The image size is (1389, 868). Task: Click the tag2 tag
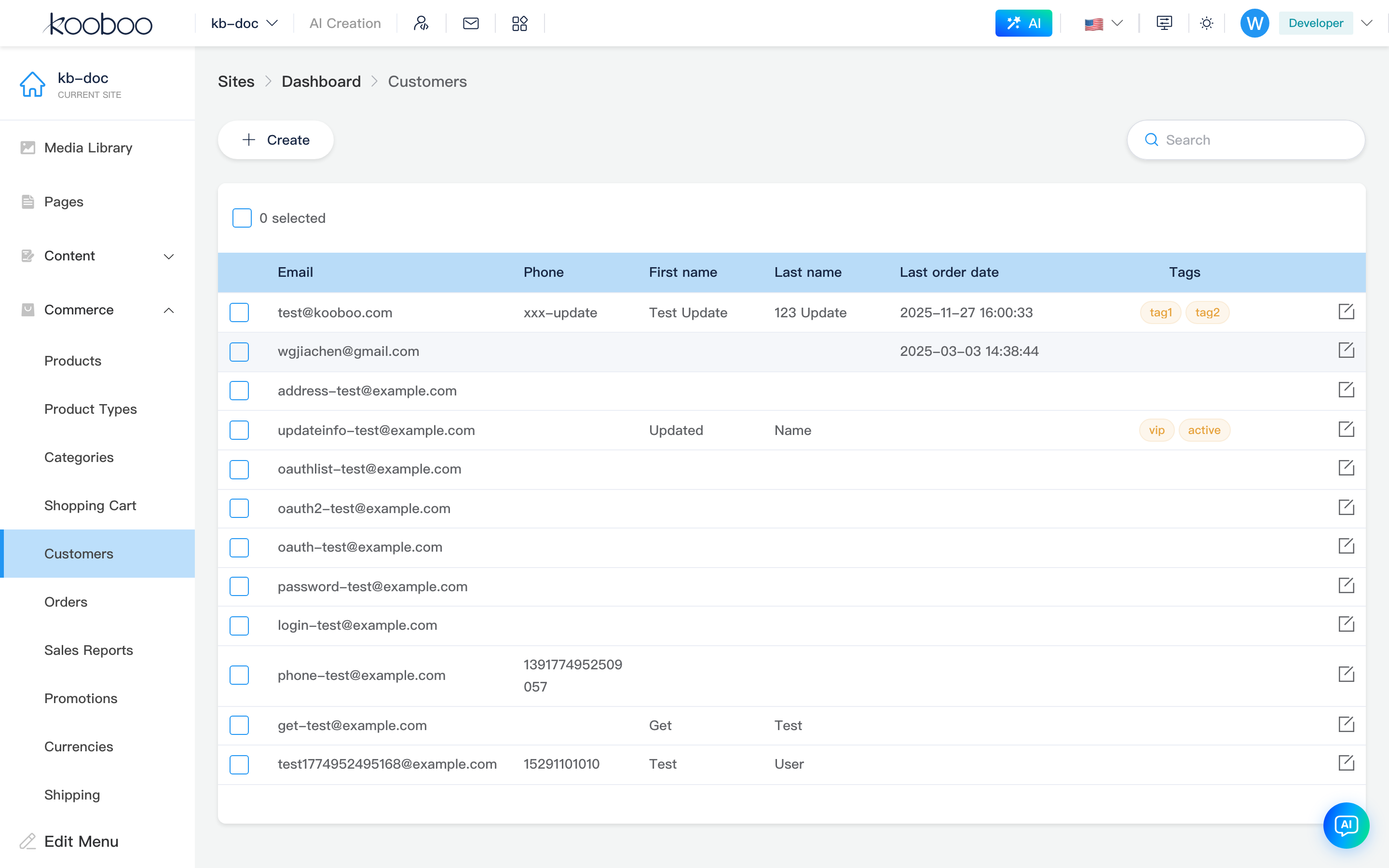point(1207,312)
